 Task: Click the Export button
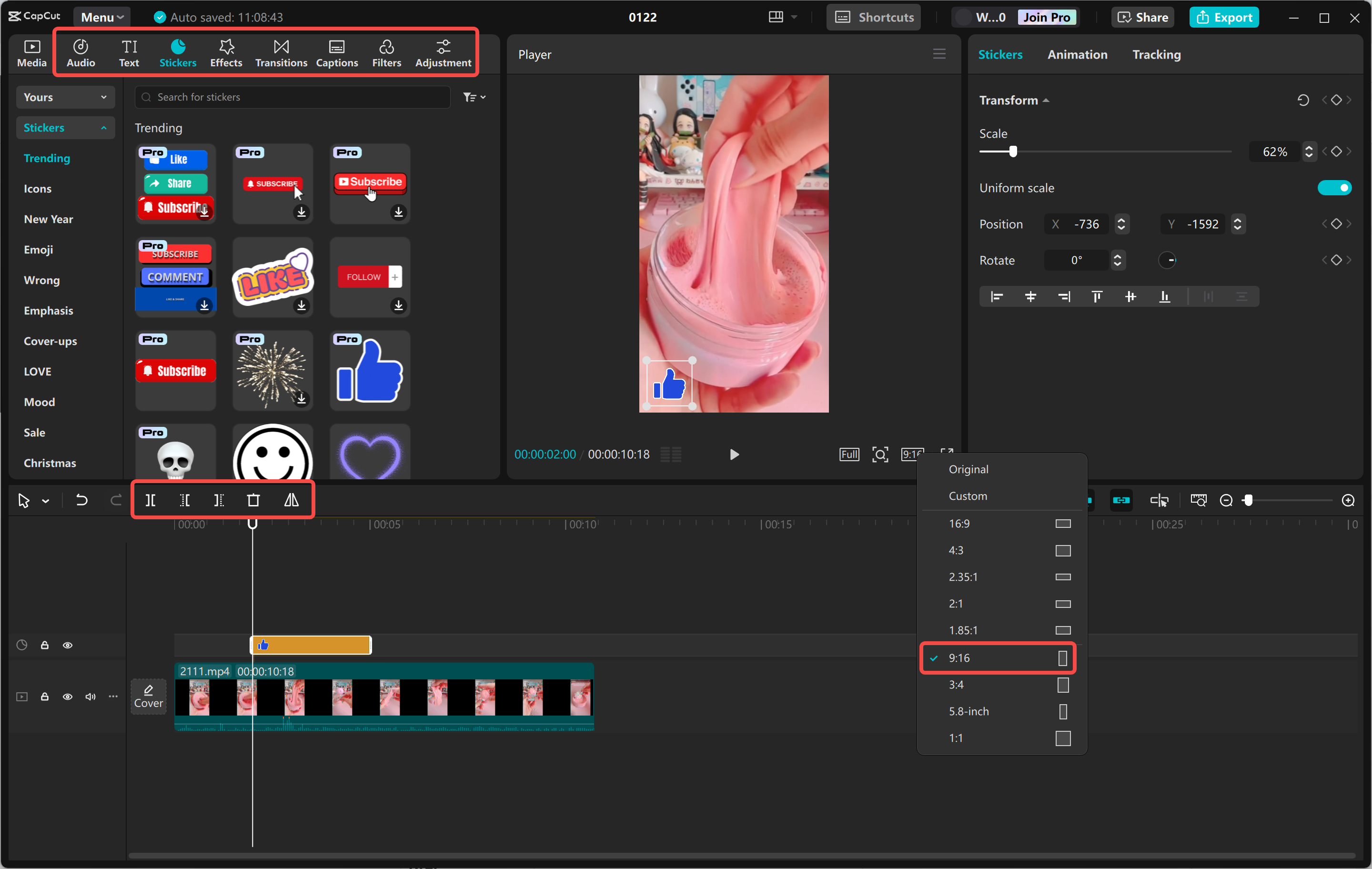1224,17
